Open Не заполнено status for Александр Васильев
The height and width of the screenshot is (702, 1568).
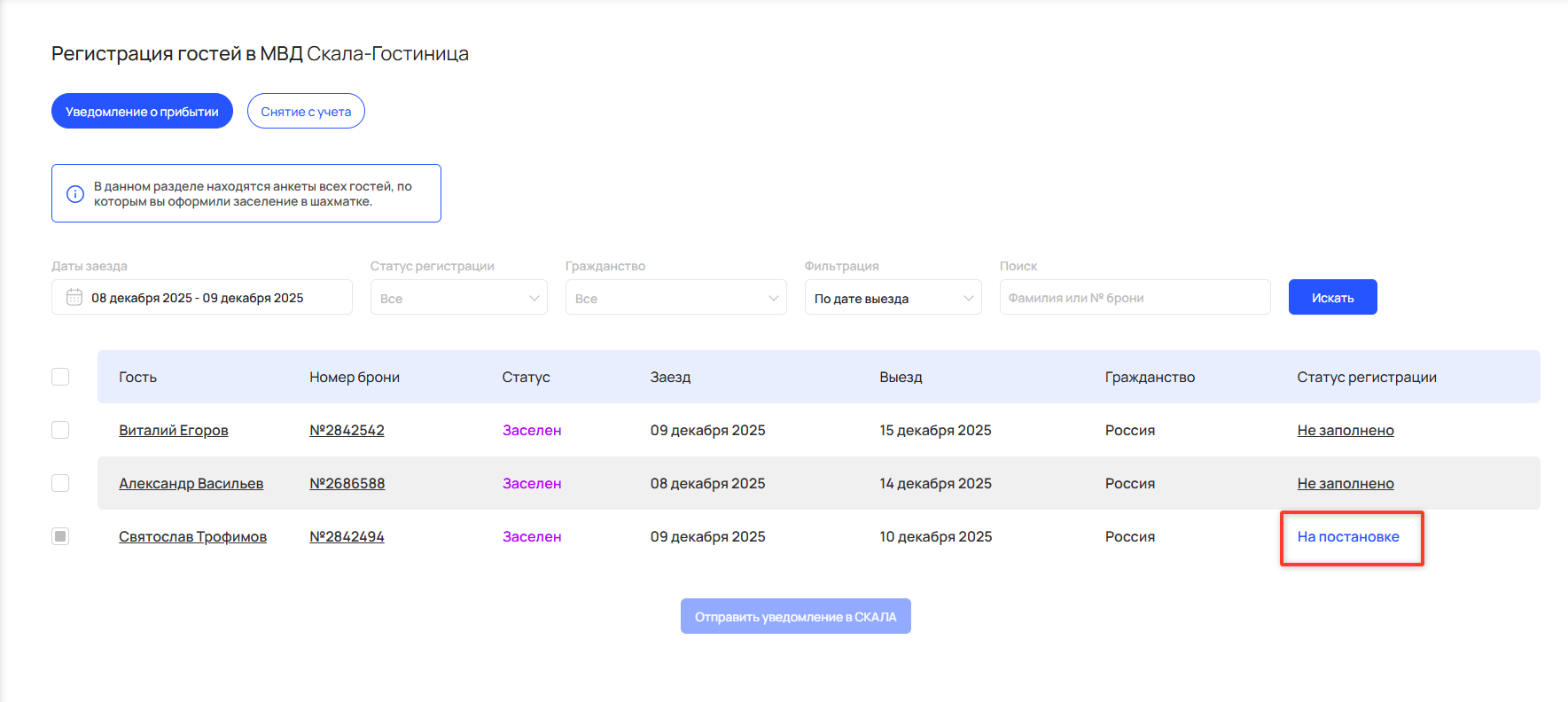[1346, 484]
